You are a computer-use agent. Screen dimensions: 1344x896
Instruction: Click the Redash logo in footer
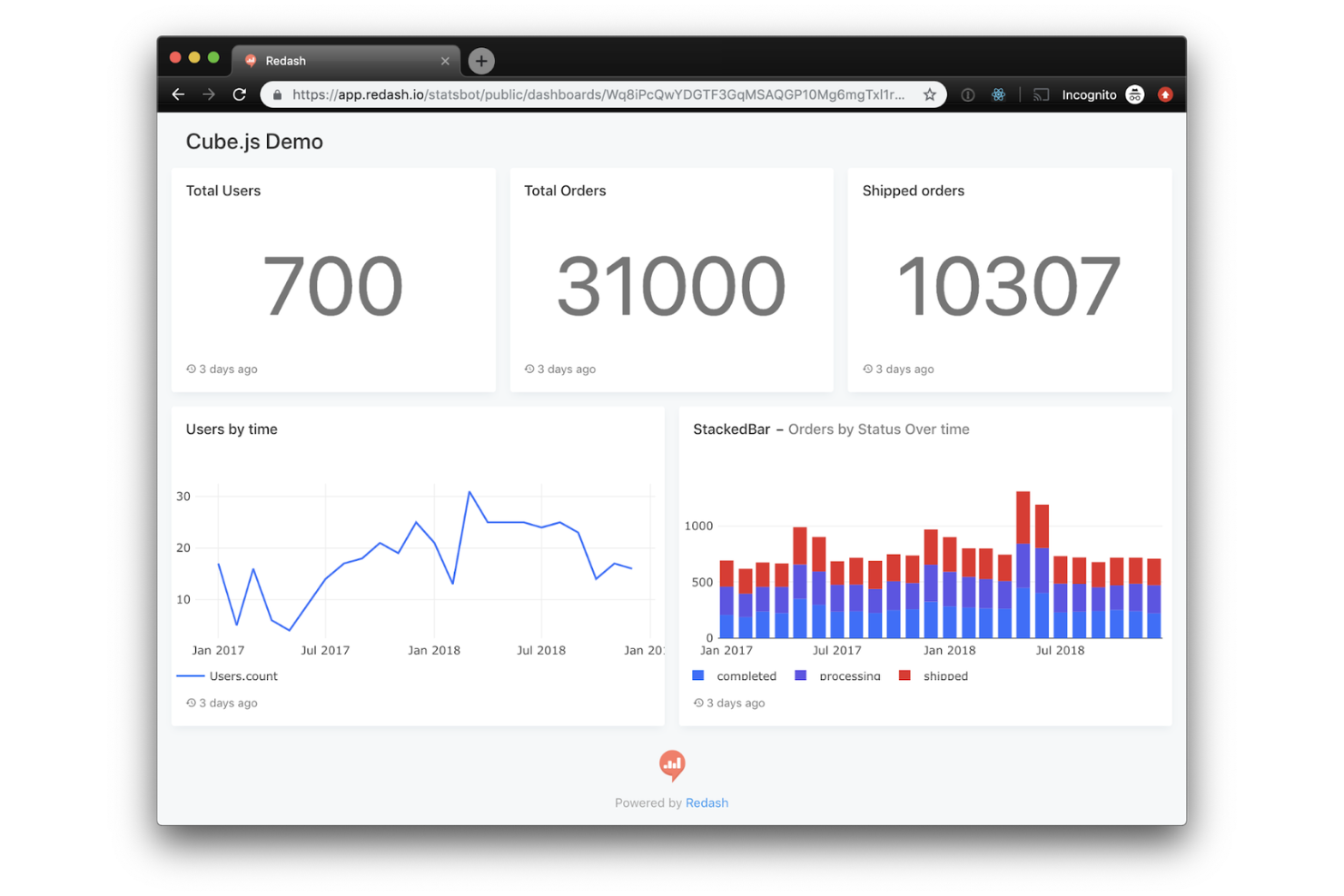672,765
